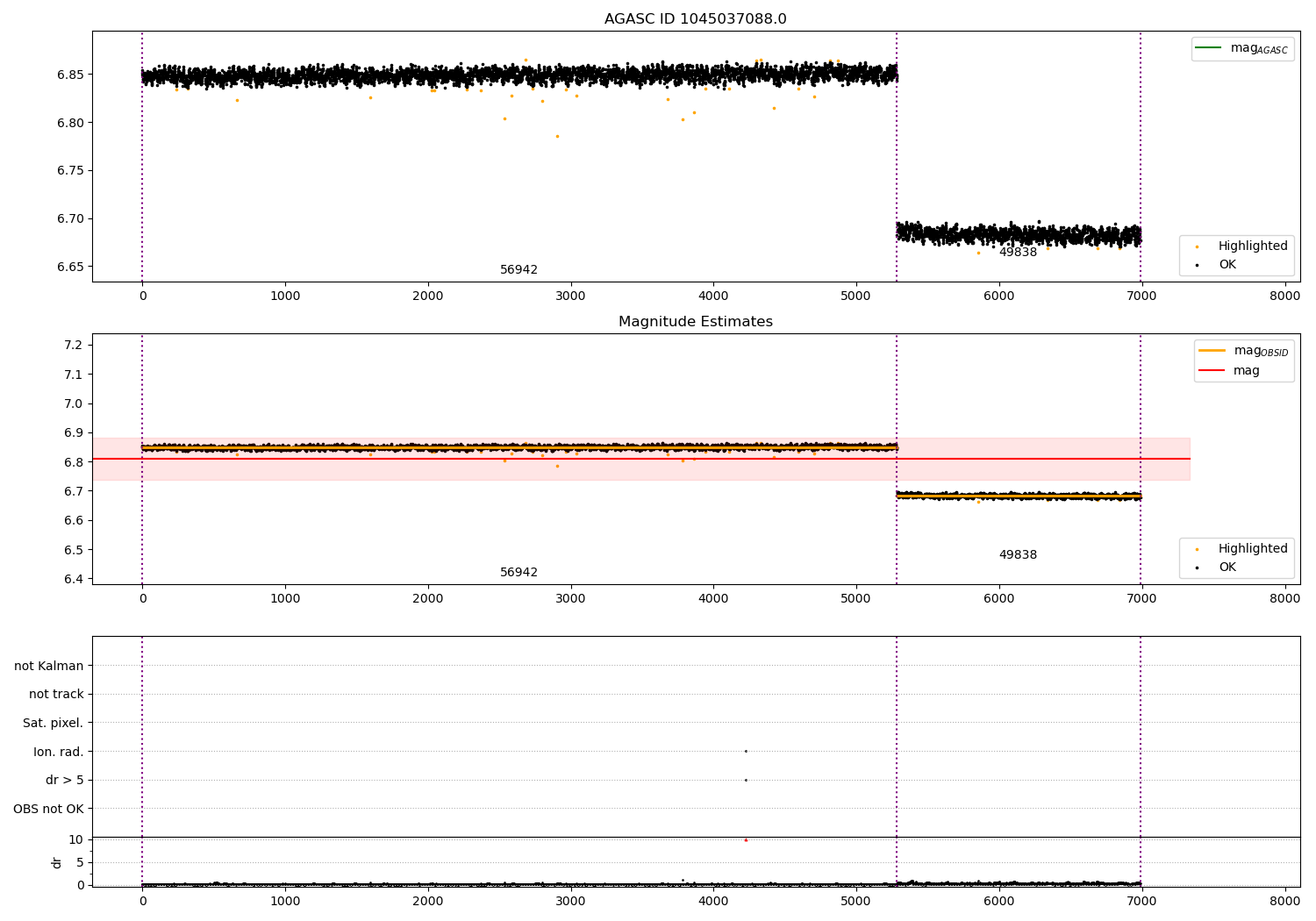Click the red "mag" legend line sample
Image resolution: width=1316 pixels, height=921 pixels.
click(1212, 370)
